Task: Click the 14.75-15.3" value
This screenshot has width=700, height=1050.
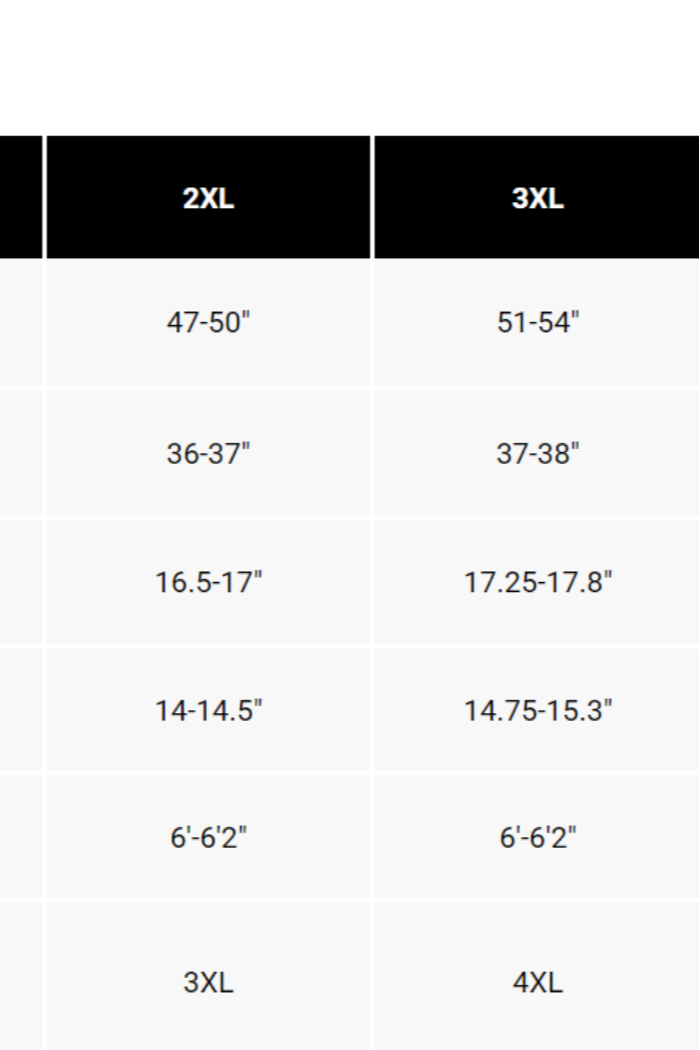Action: pyautogui.click(x=538, y=710)
